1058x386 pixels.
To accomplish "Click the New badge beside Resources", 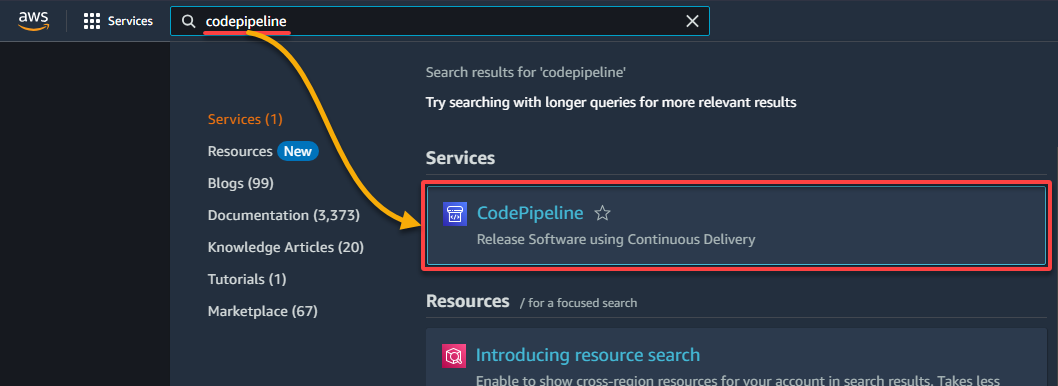I will point(298,151).
